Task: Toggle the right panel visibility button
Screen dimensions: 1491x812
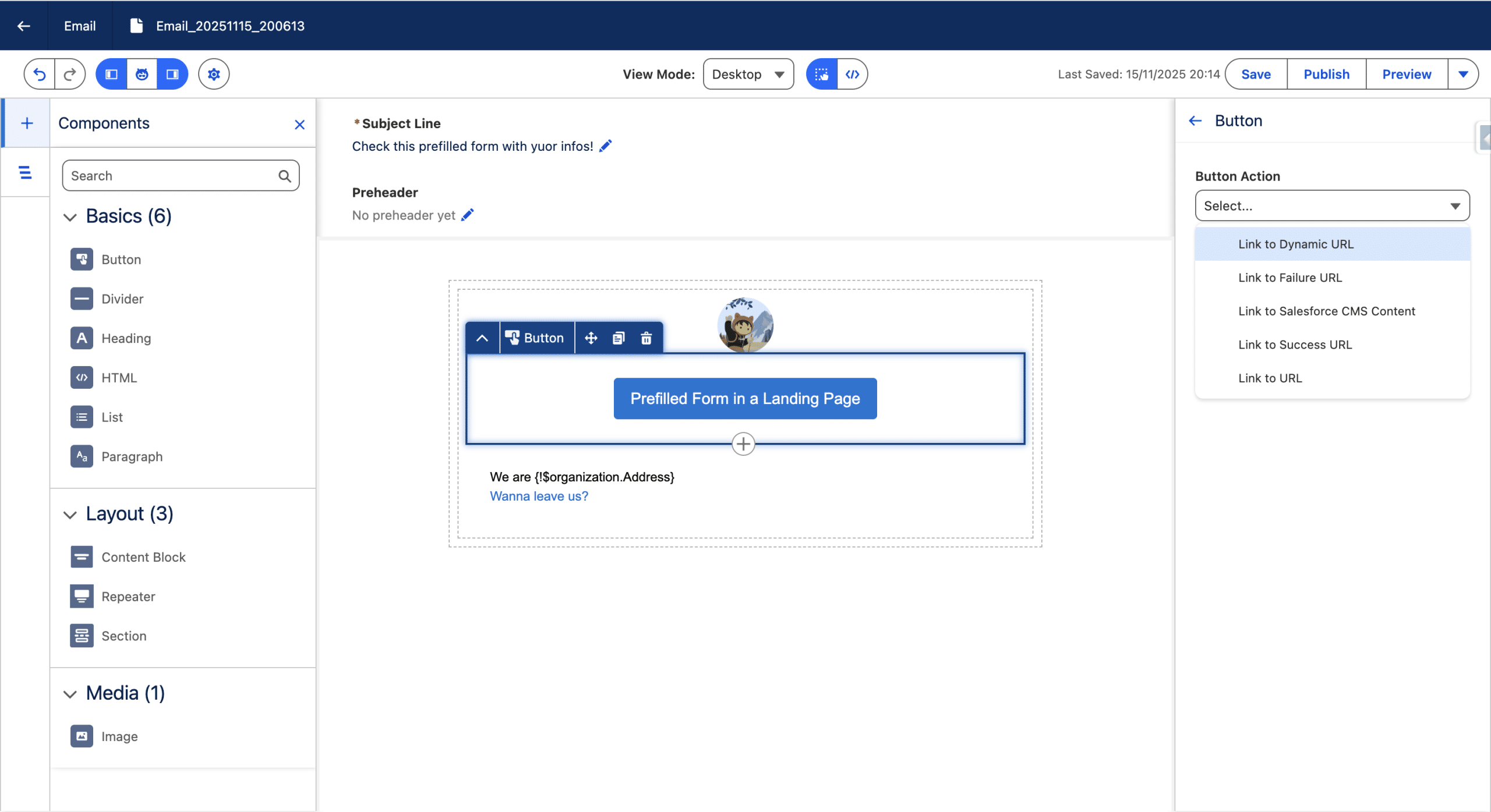Action: [x=172, y=74]
